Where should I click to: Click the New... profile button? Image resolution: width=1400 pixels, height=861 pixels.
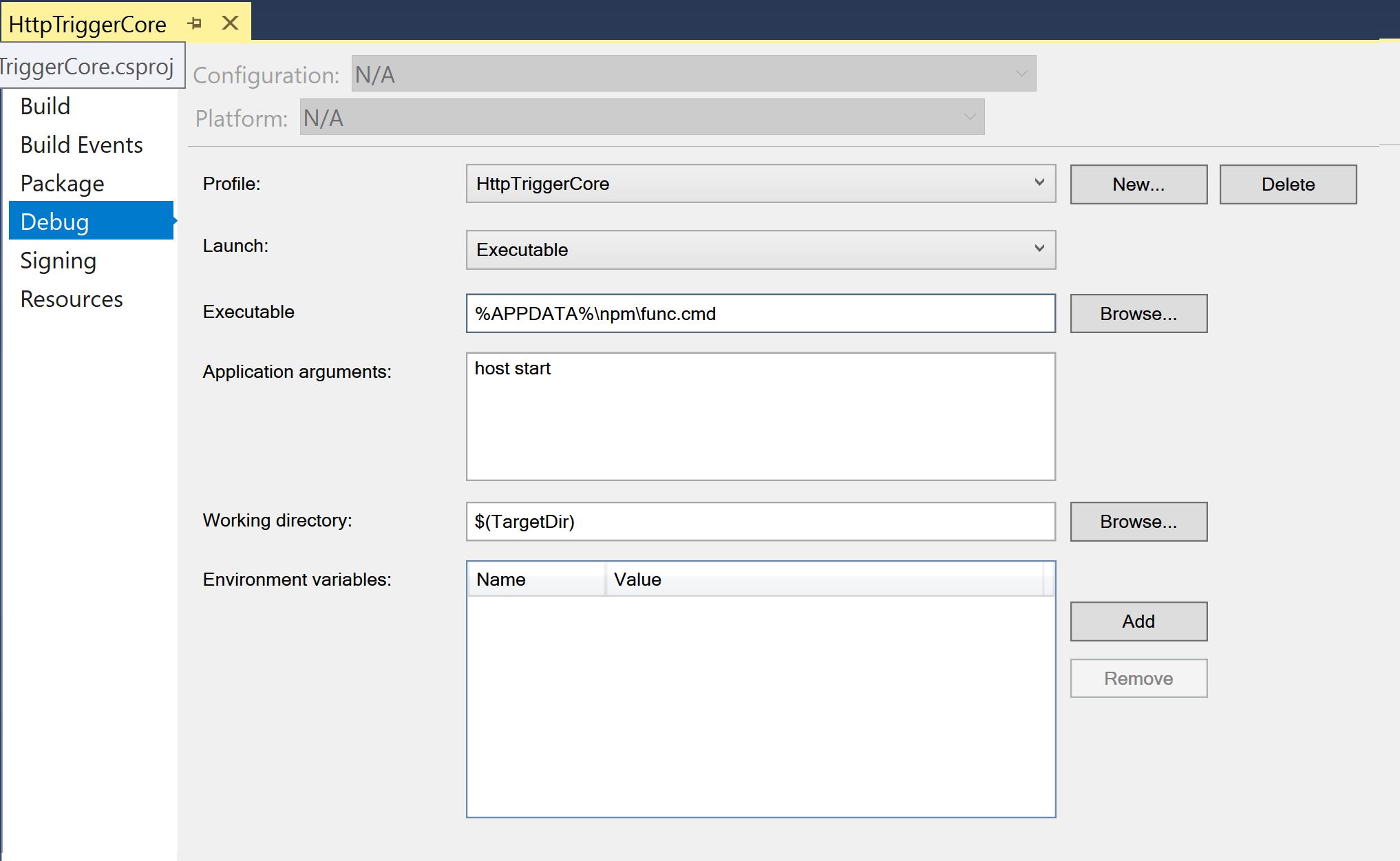(x=1138, y=184)
